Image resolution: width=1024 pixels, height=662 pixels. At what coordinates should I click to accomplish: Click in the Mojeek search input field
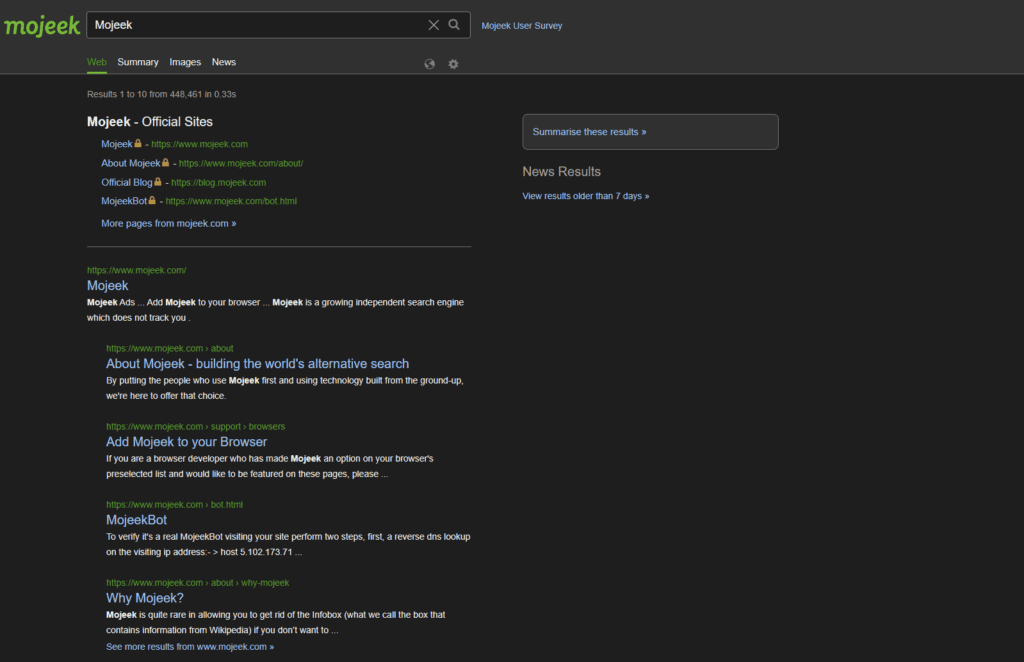[x=258, y=25]
